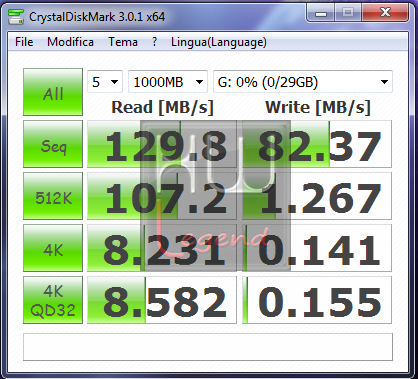The image size is (418, 379).
Task: Open the Lingua(Language) menu
Action: pyautogui.click(x=219, y=42)
